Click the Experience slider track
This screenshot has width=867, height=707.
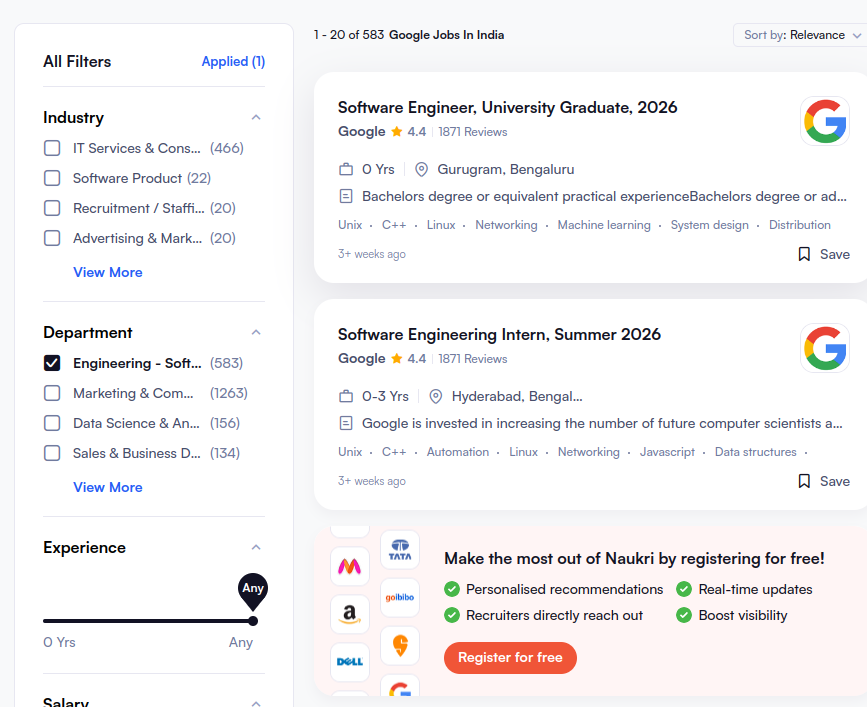[148, 621]
